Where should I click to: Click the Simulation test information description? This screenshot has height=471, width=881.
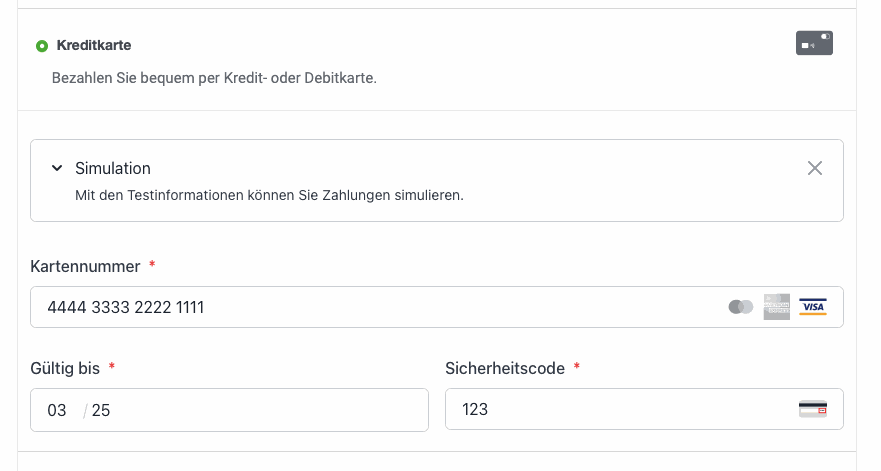[269, 195]
